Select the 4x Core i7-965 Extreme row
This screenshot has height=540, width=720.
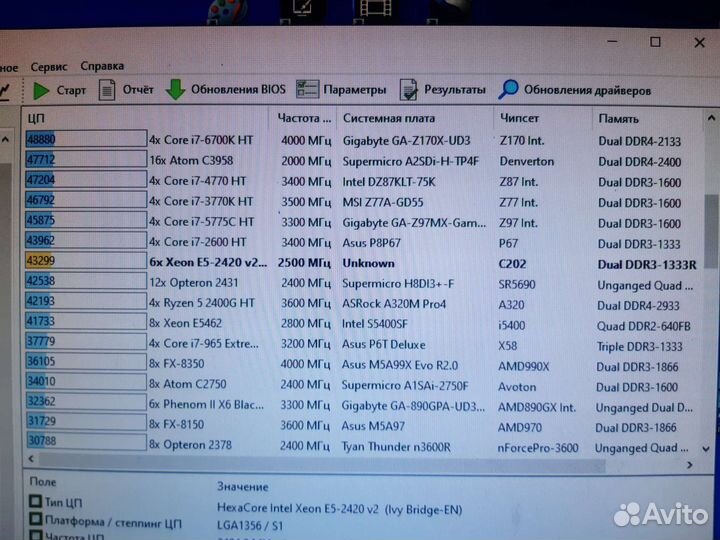[203, 343]
